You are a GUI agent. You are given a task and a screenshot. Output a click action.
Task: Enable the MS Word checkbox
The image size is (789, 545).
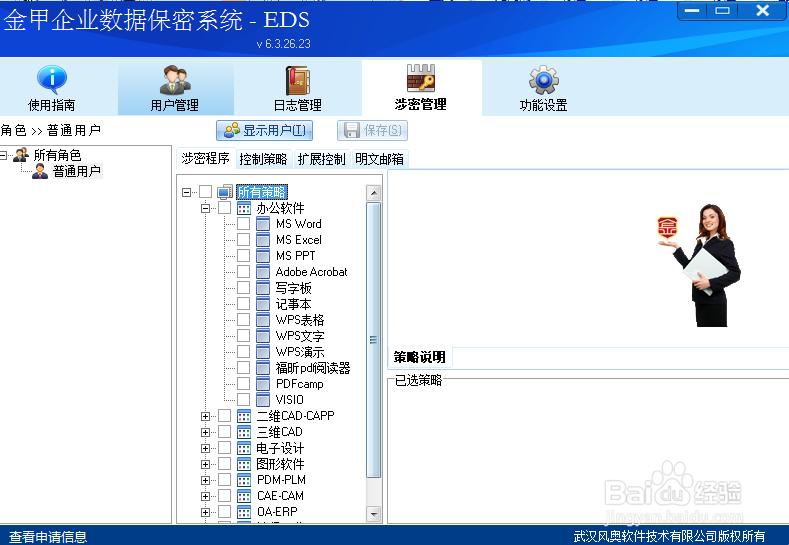pyautogui.click(x=244, y=224)
